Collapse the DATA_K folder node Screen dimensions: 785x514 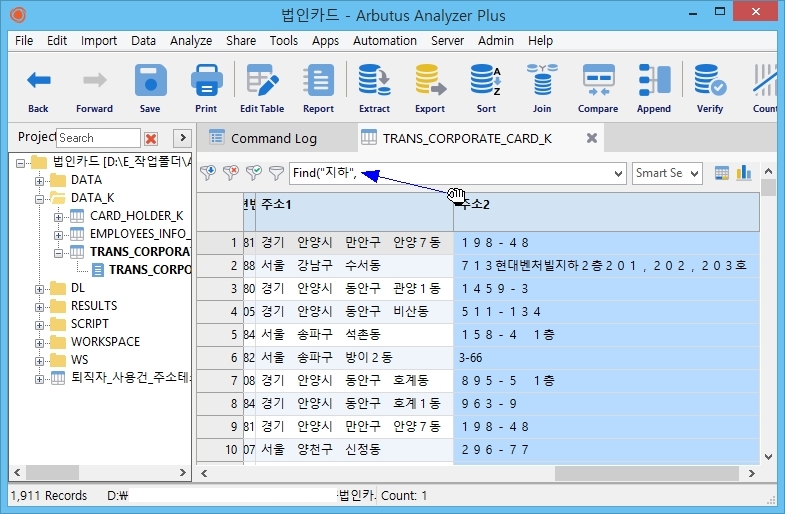(40, 199)
